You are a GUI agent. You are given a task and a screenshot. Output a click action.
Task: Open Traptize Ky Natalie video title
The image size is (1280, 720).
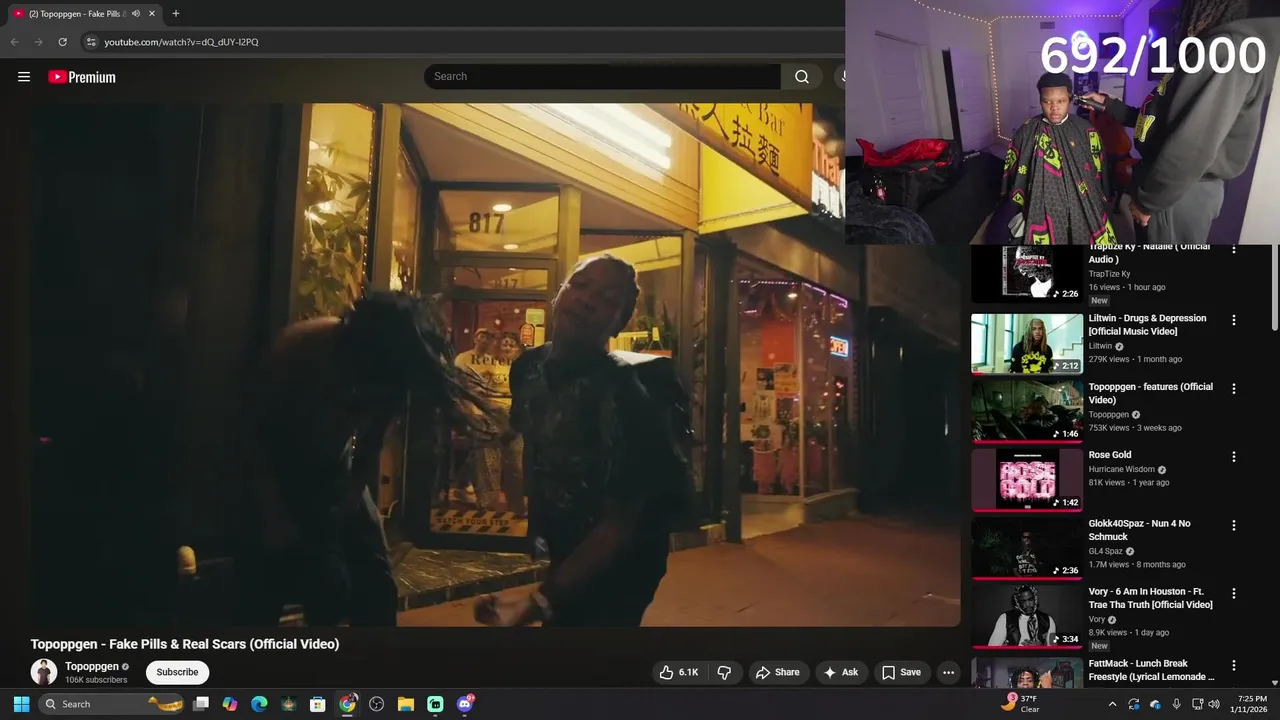point(1149,252)
